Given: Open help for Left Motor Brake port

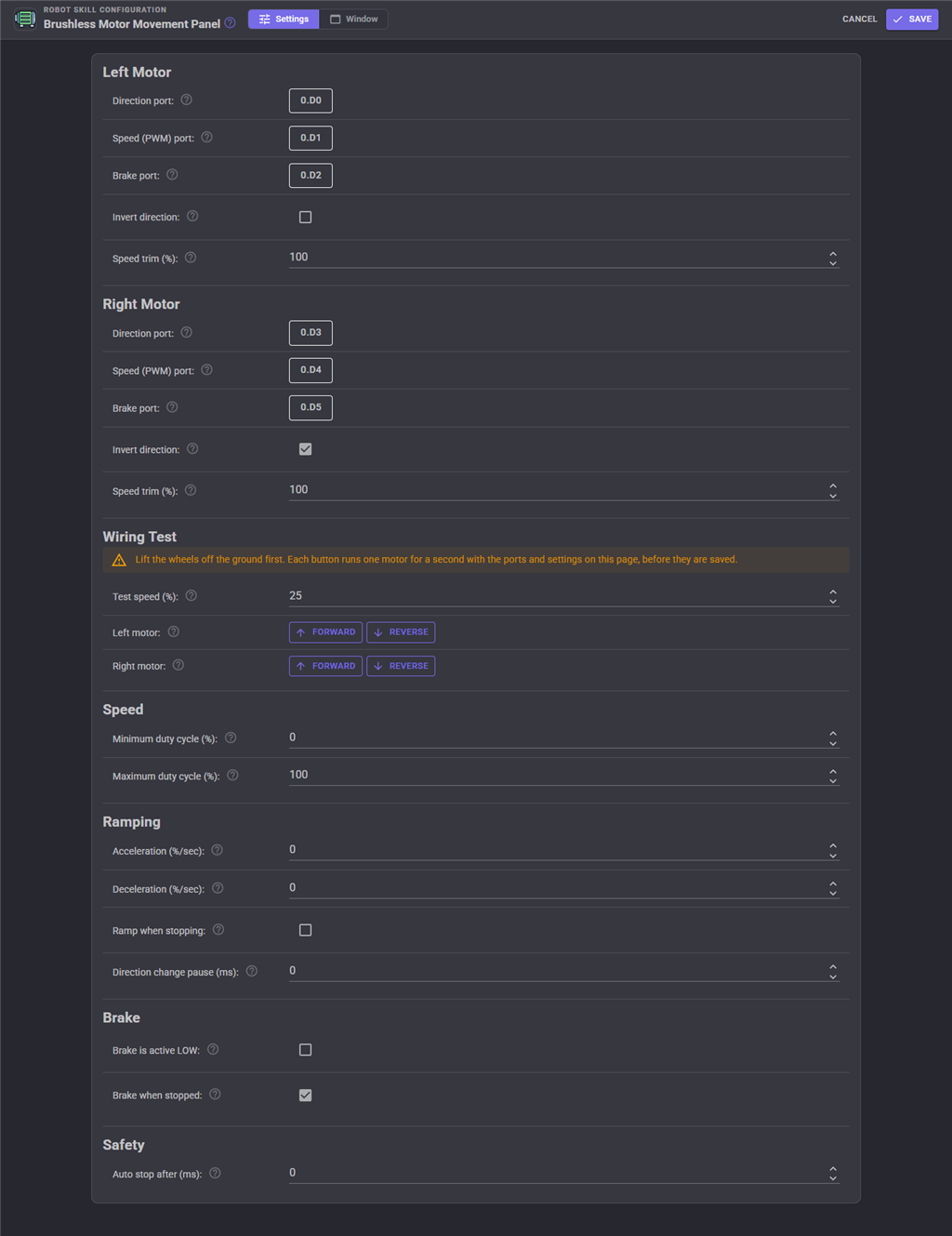Looking at the screenshot, I should pyautogui.click(x=172, y=175).
